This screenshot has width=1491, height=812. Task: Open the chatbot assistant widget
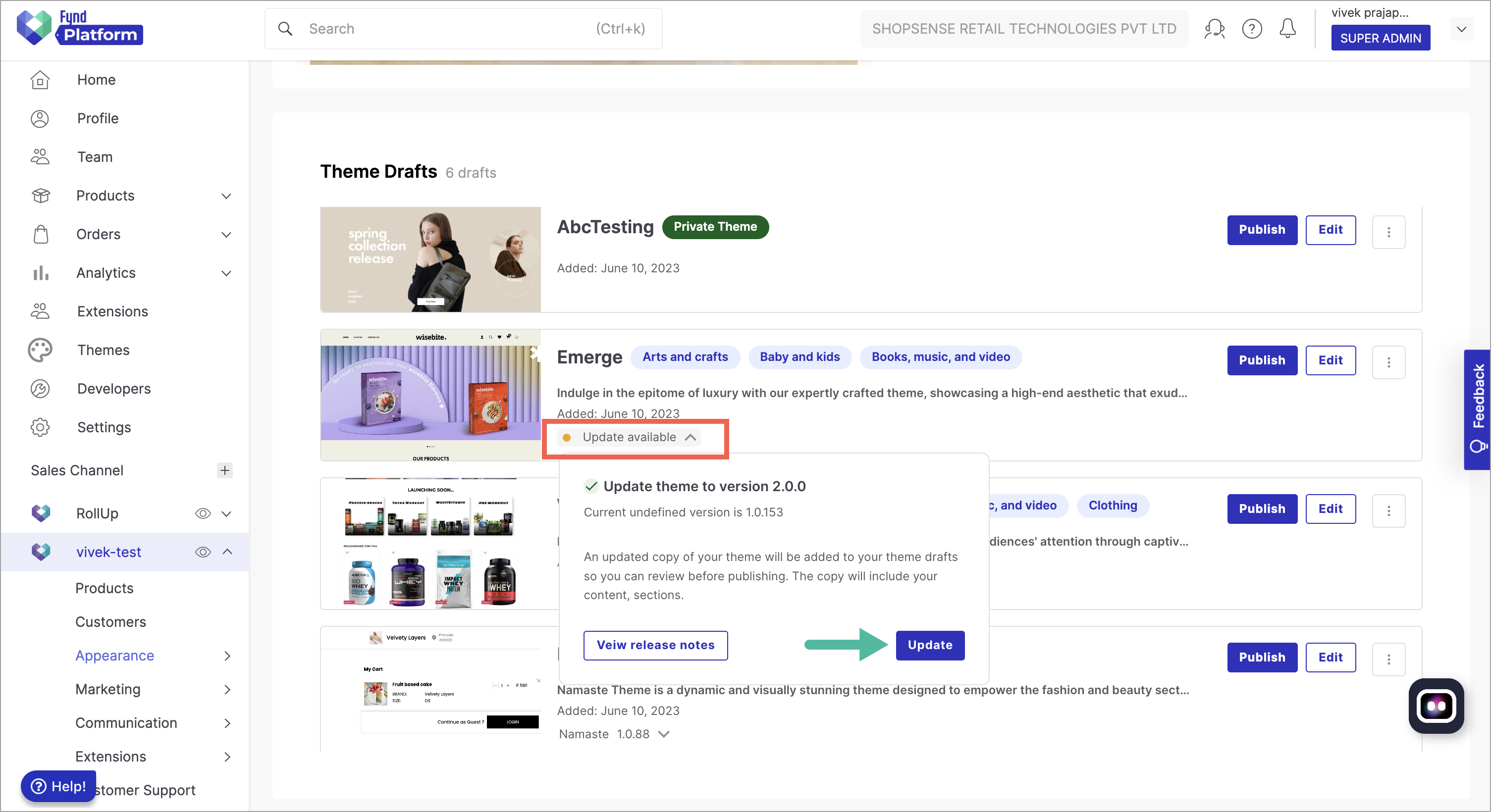click(1436, 706)
